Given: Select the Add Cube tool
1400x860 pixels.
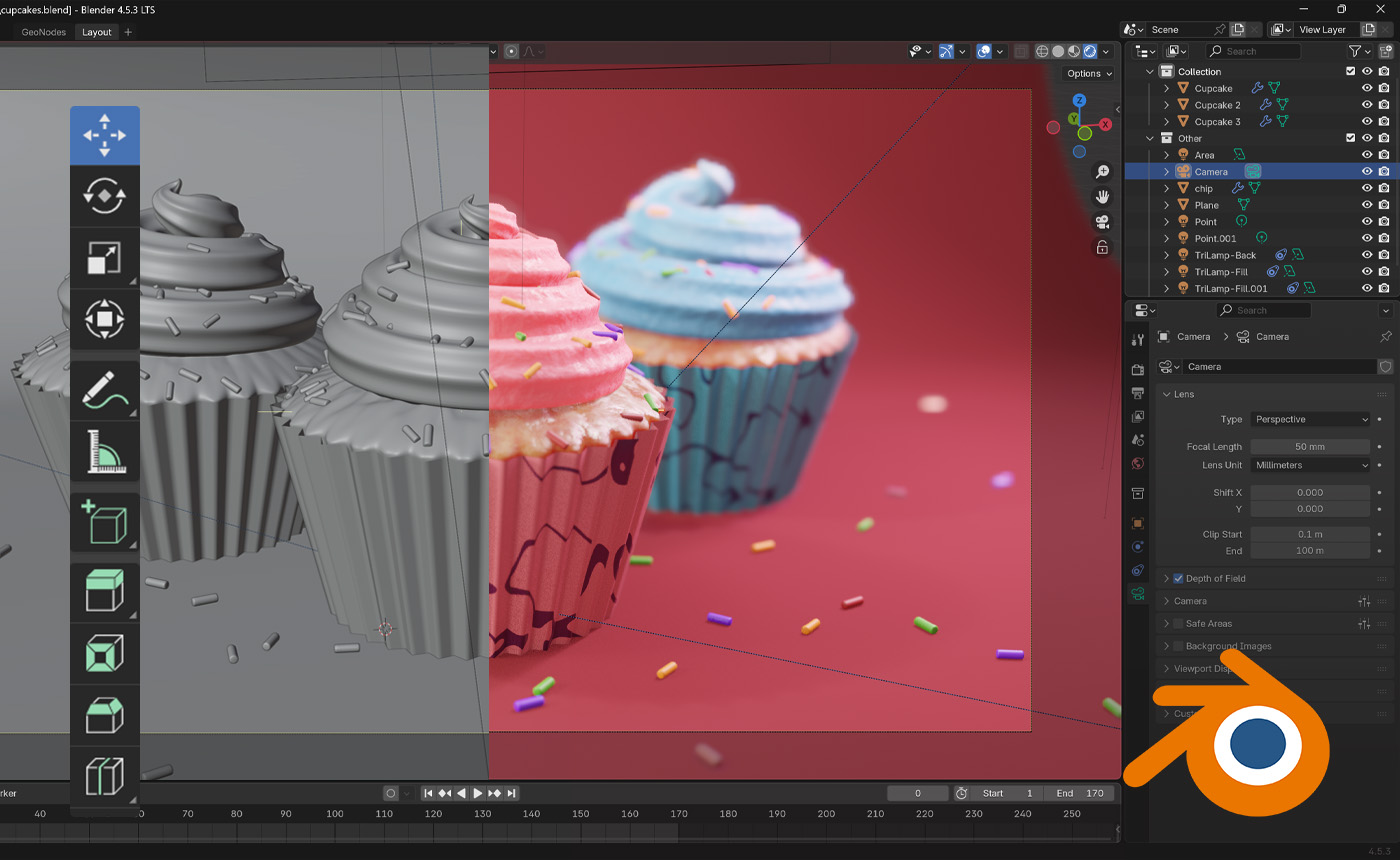Looking at the screenshot, I should pos(104,521).
